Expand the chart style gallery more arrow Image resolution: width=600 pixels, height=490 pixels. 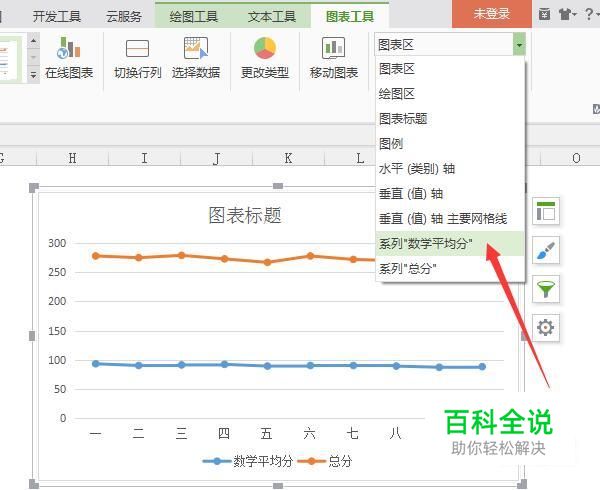click(x=34, y=75)
